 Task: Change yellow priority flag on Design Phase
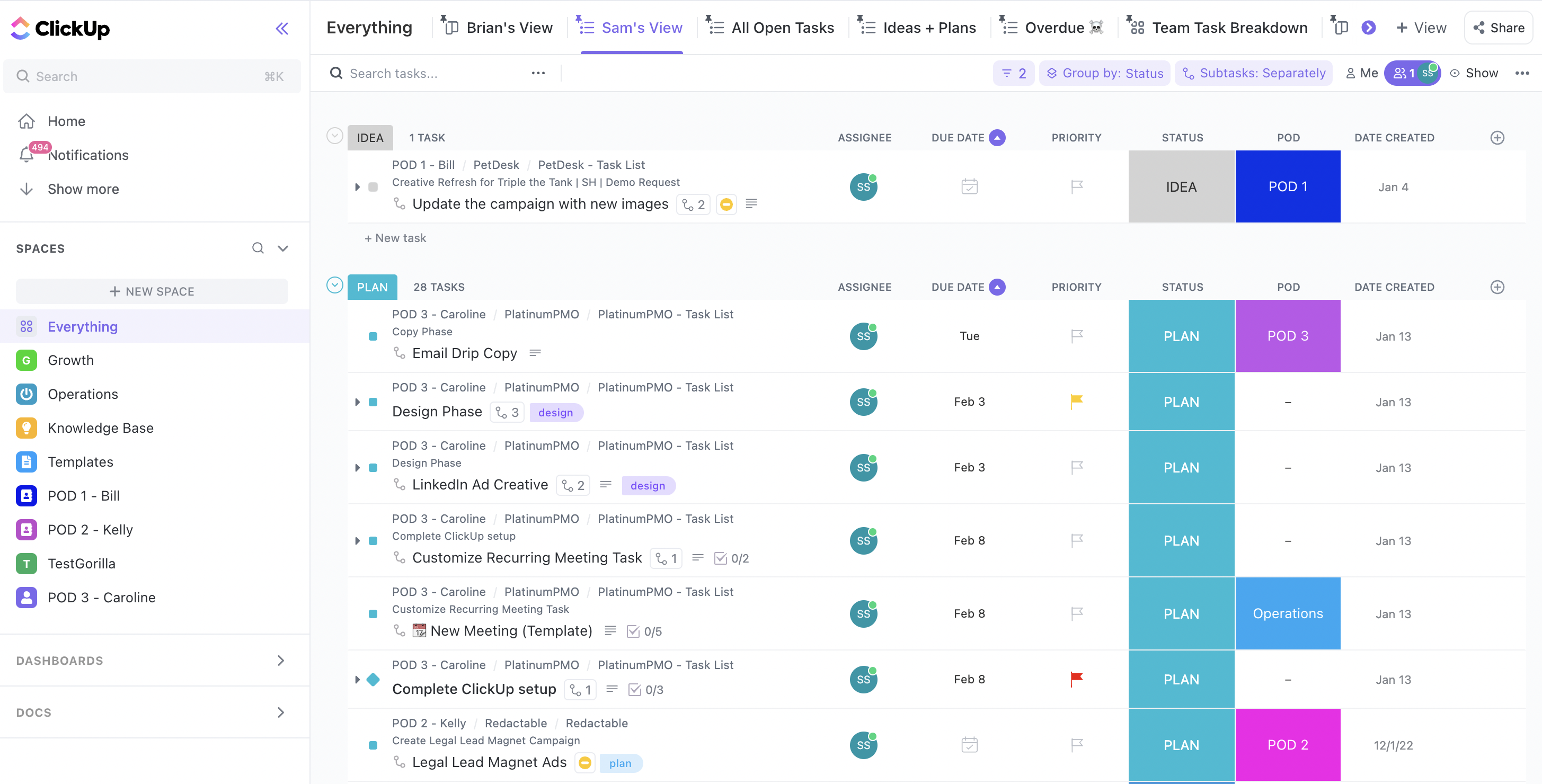pyautogui.click(x=1077, y=402)
